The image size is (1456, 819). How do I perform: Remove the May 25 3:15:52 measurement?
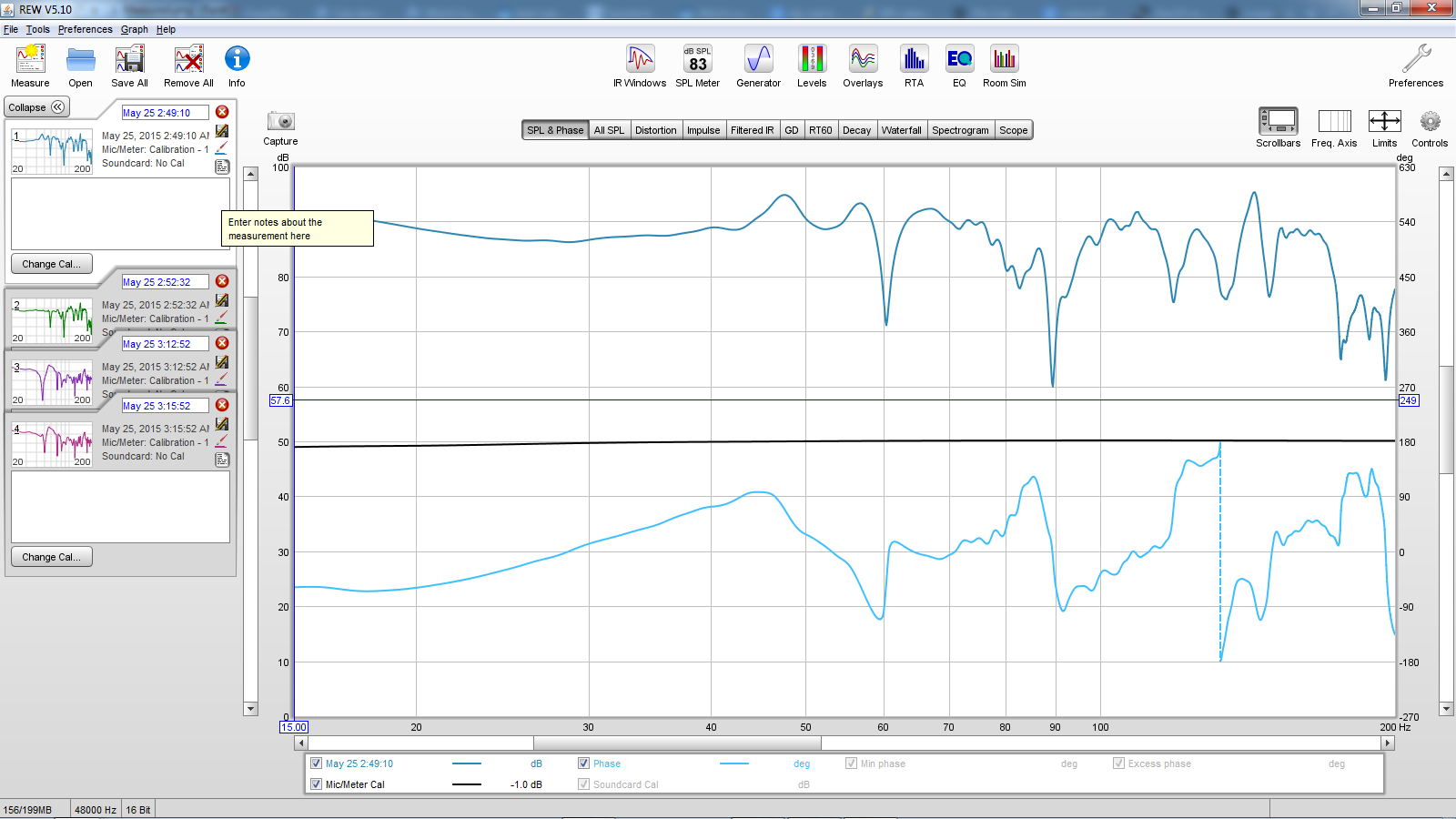222,405
